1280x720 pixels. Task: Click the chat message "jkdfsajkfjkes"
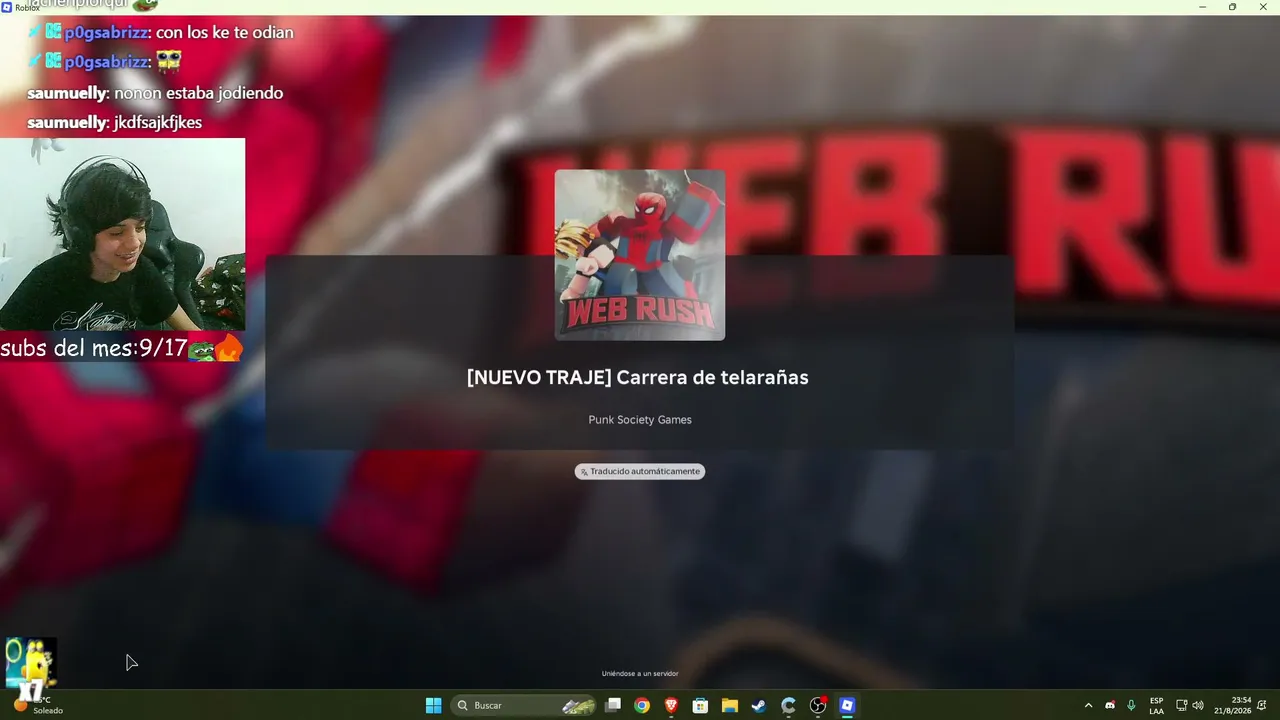tap(158, 122)
